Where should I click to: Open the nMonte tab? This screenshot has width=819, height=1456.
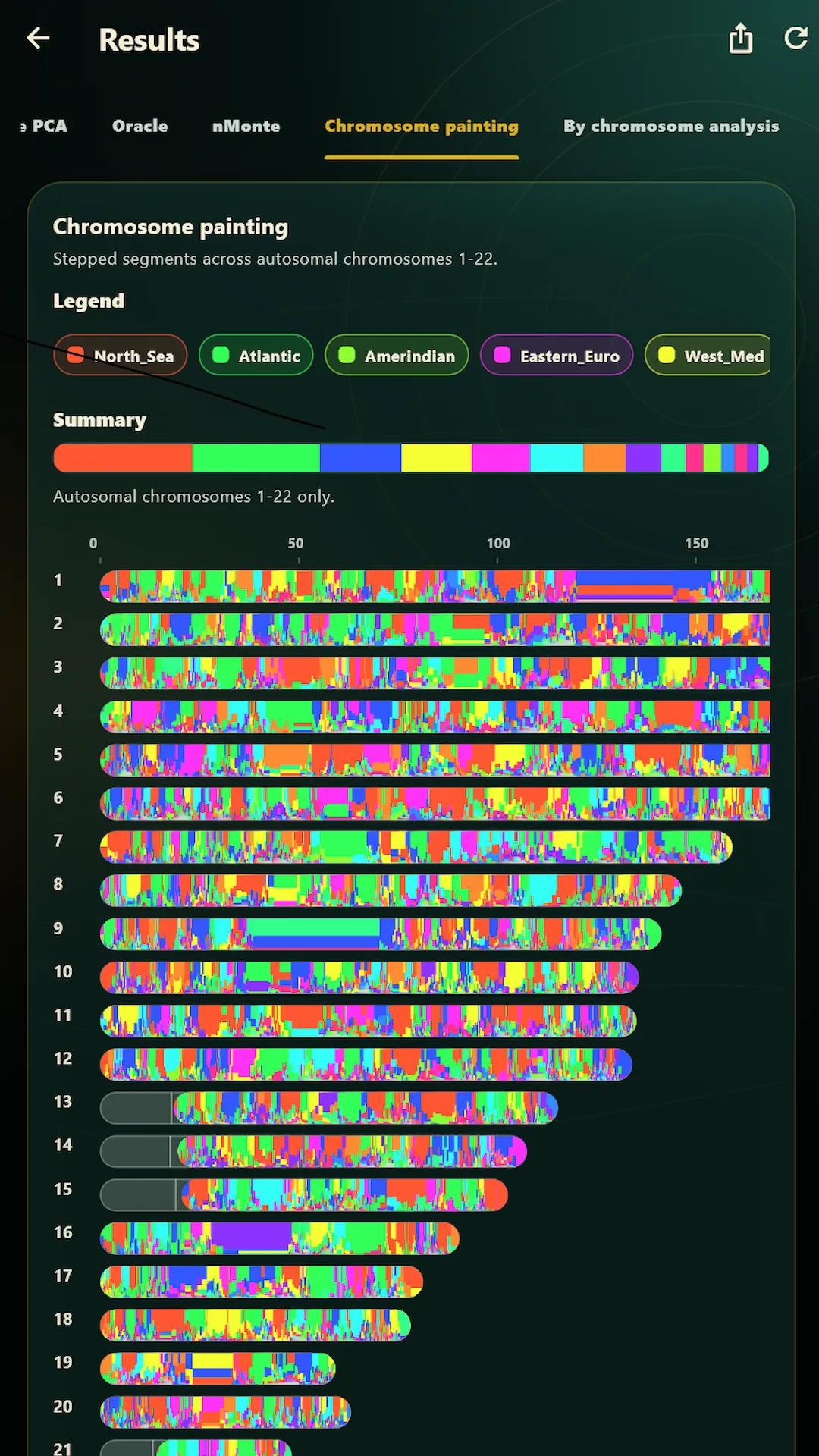[246, 126]
